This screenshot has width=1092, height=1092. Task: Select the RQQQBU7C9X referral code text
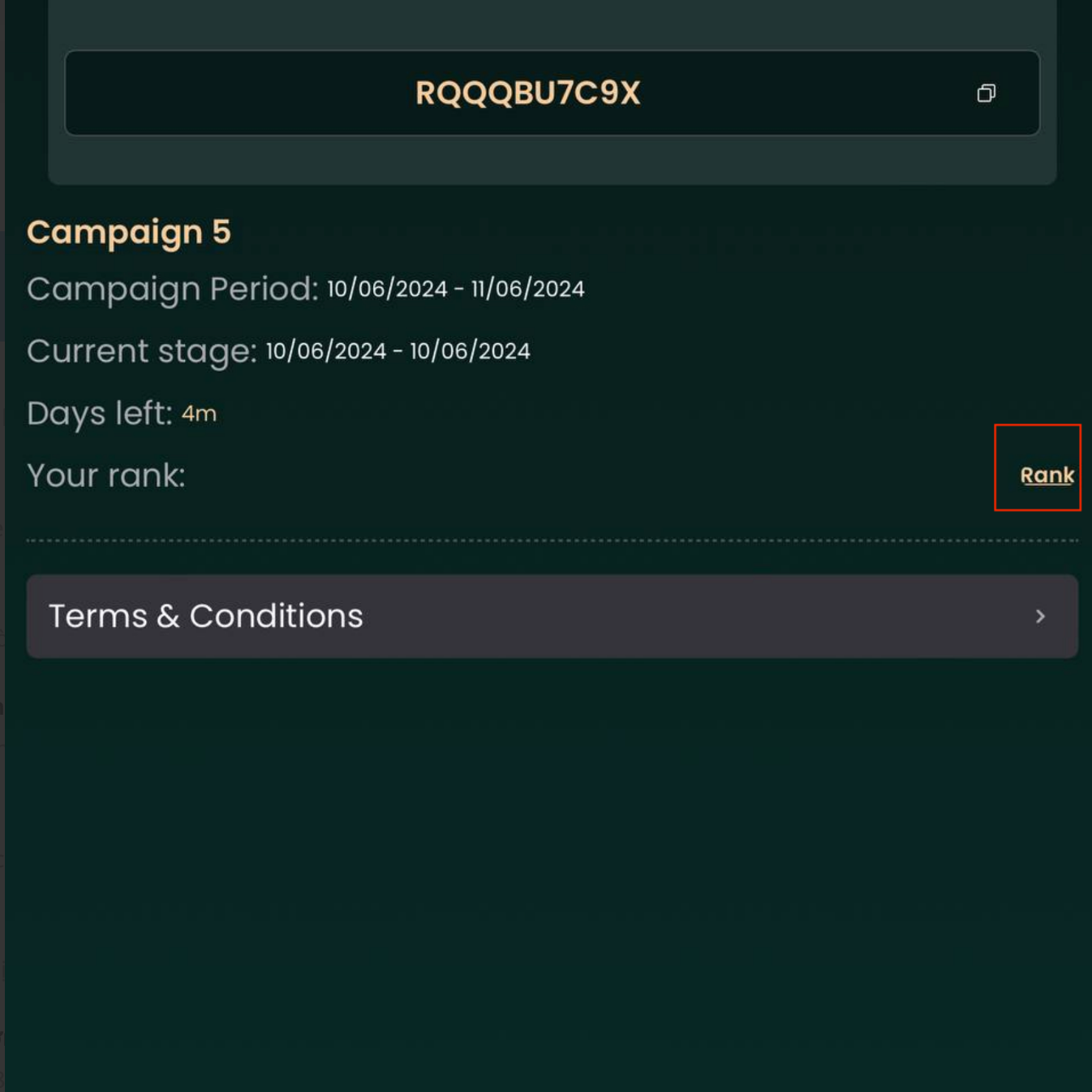tap(528, 93)
